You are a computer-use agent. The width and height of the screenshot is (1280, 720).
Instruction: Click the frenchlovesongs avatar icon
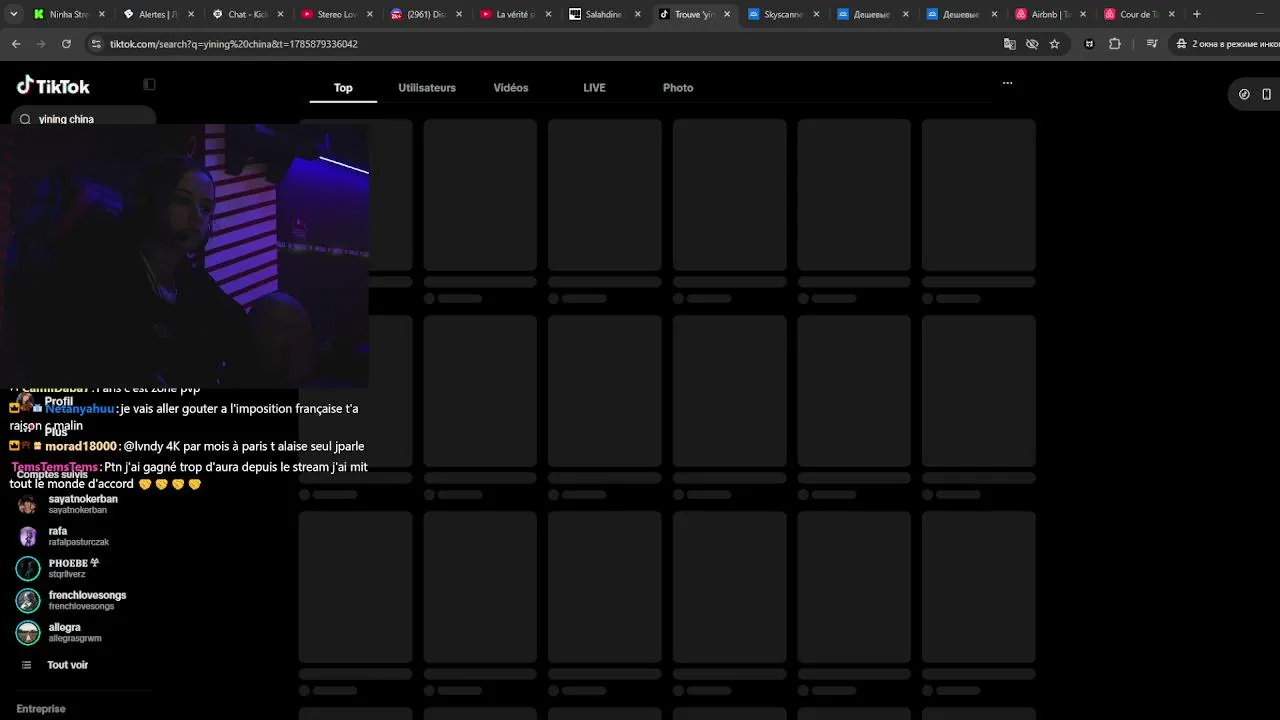point(28,600)
